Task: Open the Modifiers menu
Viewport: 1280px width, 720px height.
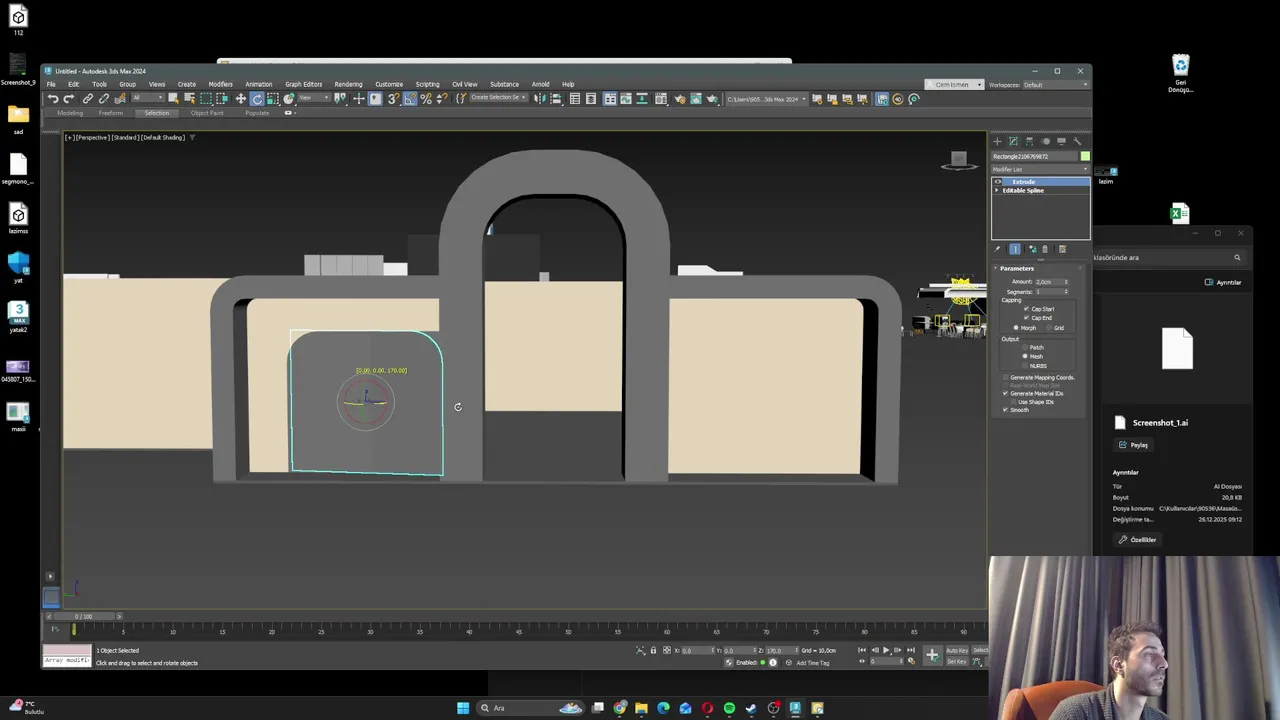Action: (x=220, y=84)
